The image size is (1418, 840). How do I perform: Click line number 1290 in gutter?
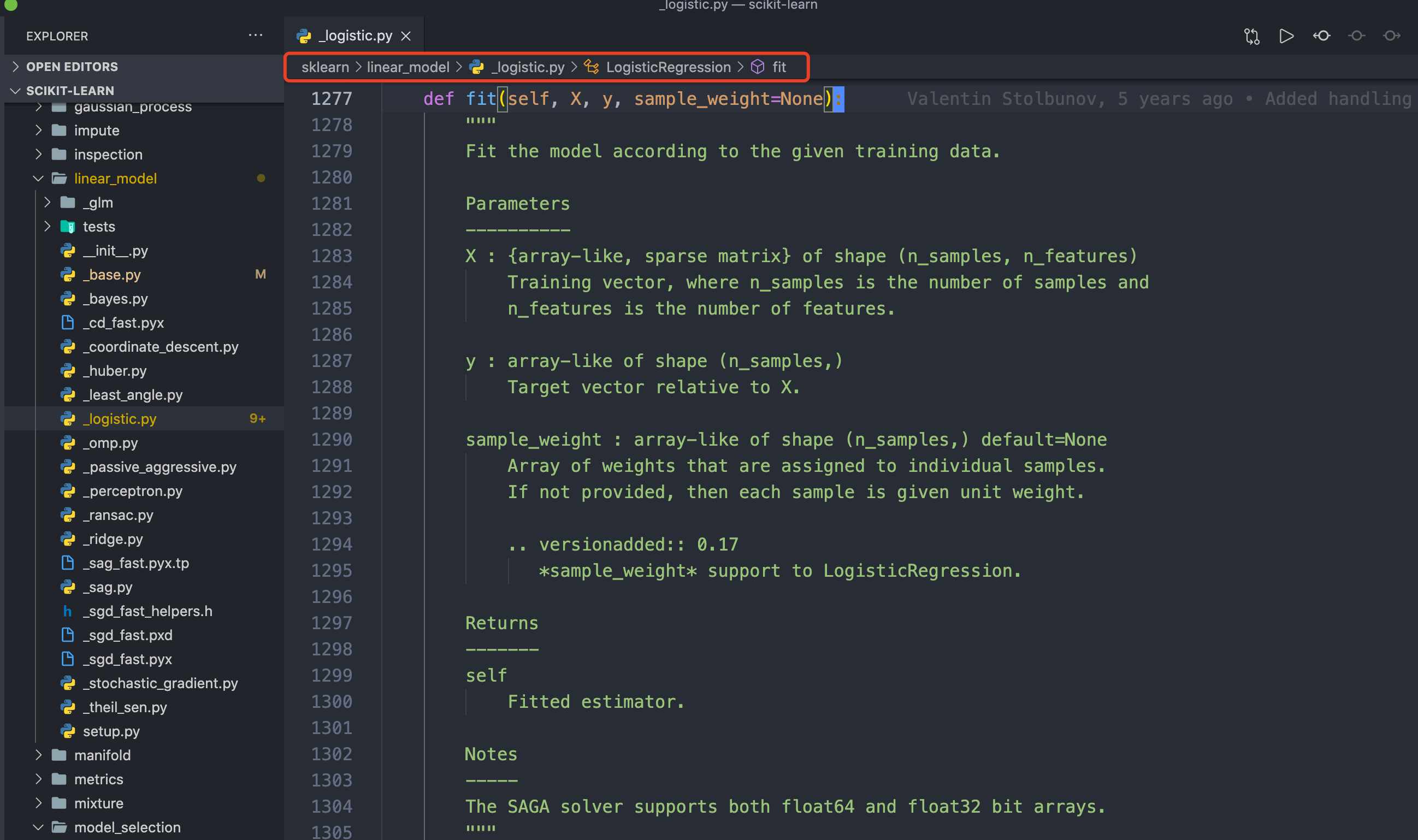(332, 440)
